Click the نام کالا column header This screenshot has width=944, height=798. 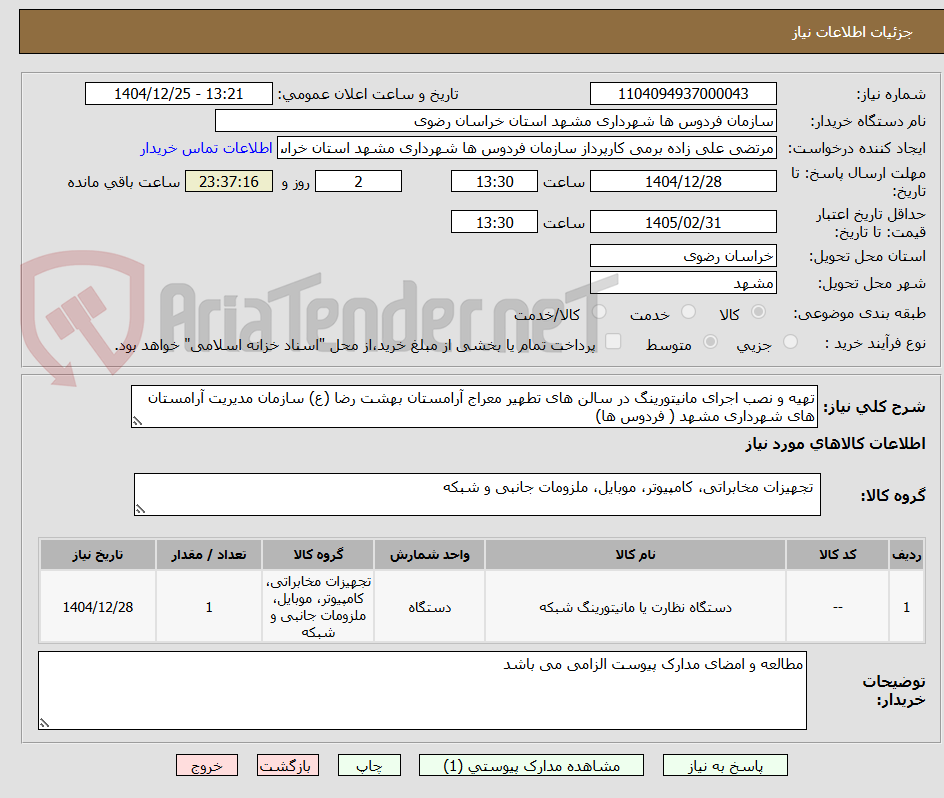(635, 555)
